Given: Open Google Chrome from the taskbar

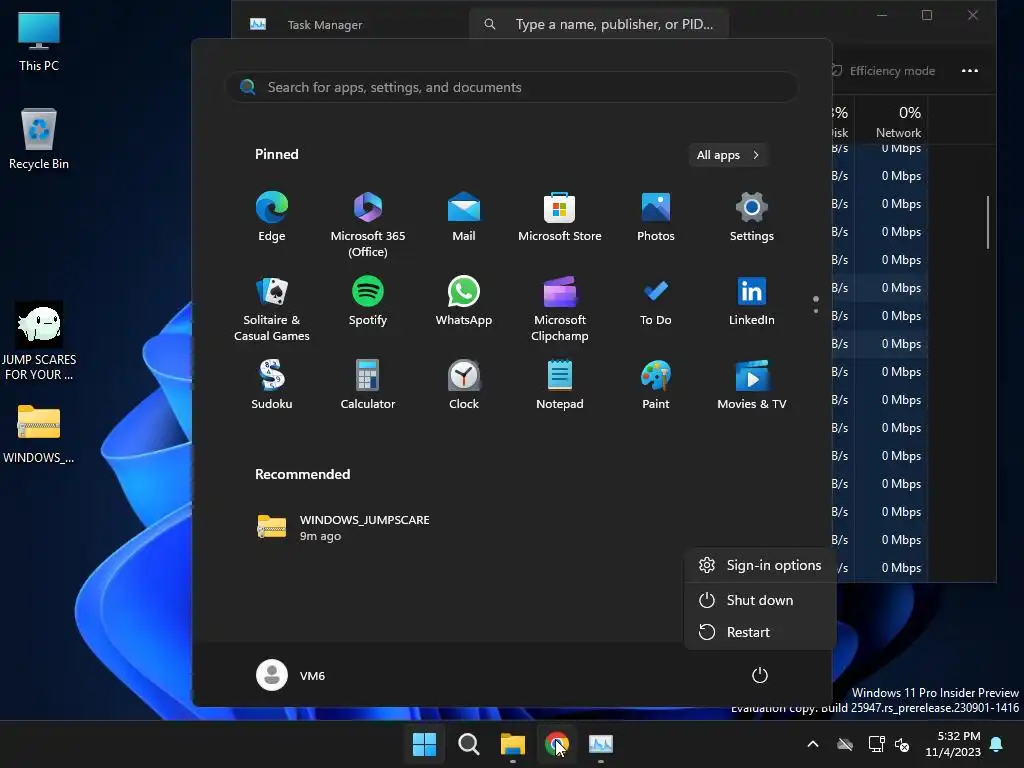Looking at the screenshot, I should tap(556, 744).
